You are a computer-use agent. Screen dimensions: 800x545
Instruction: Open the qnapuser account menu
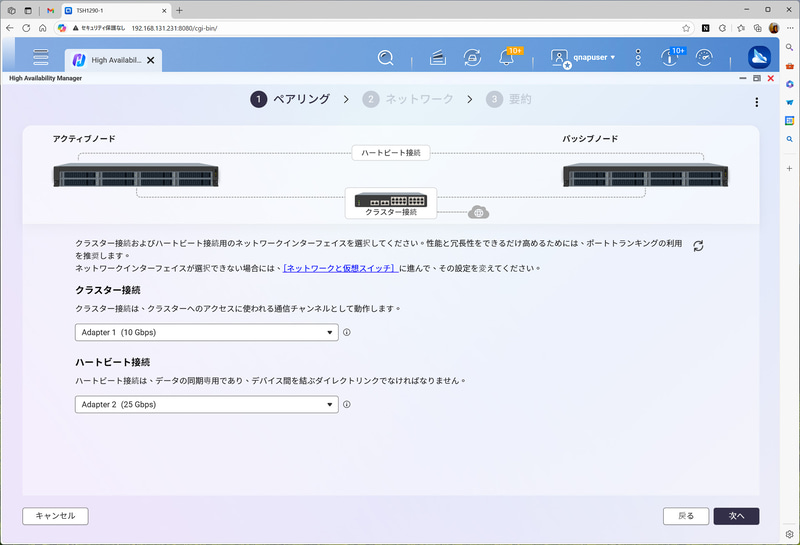point(583,58)
